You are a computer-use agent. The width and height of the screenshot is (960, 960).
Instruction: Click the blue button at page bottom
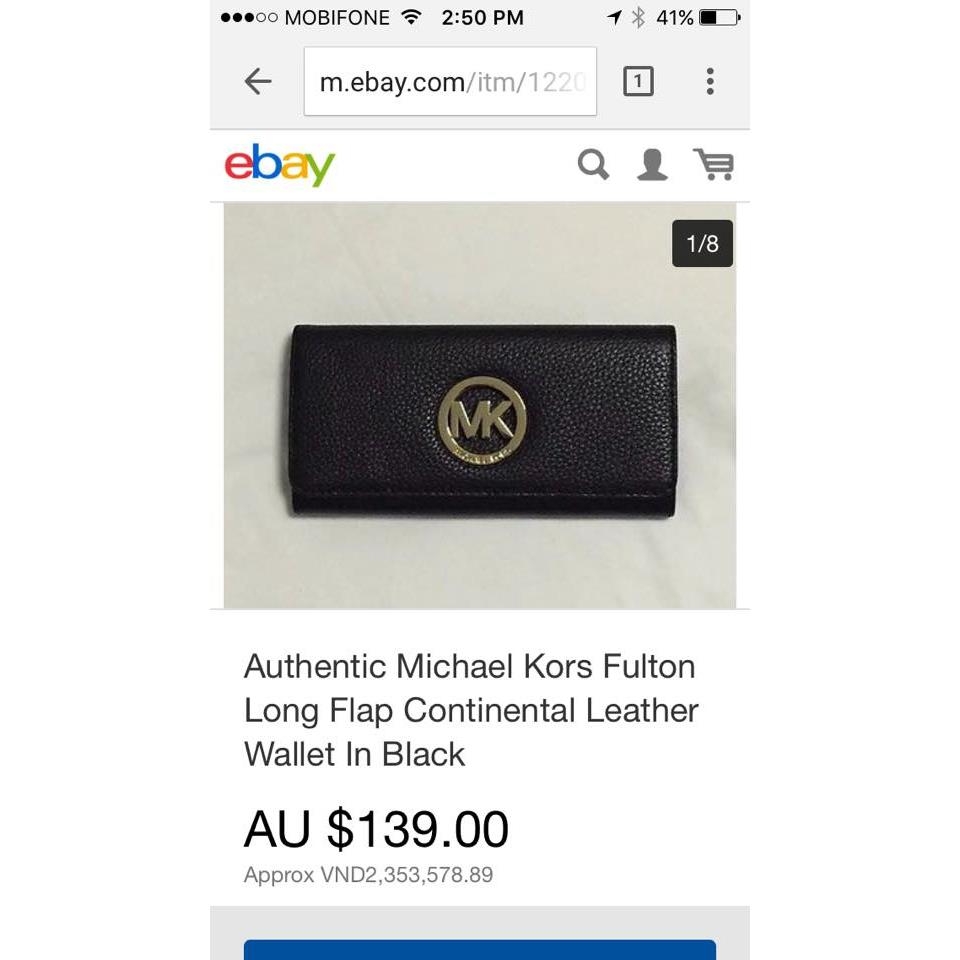pos(480,950)
